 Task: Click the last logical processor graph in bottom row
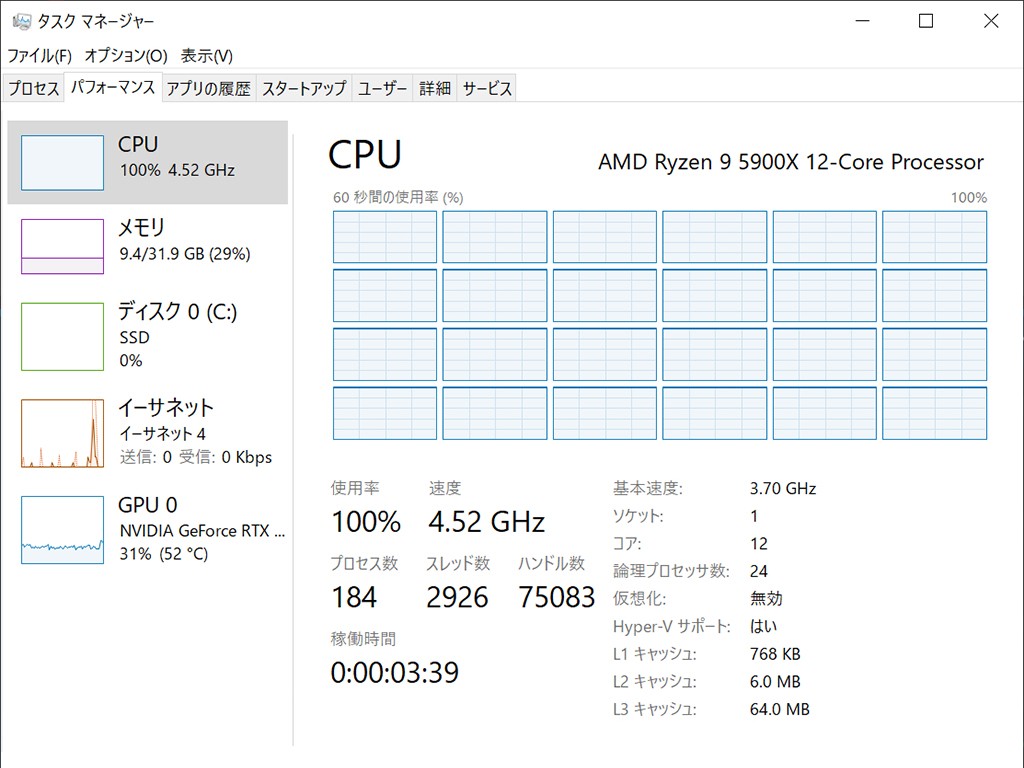pyautogui.click(x=934, y=414)
